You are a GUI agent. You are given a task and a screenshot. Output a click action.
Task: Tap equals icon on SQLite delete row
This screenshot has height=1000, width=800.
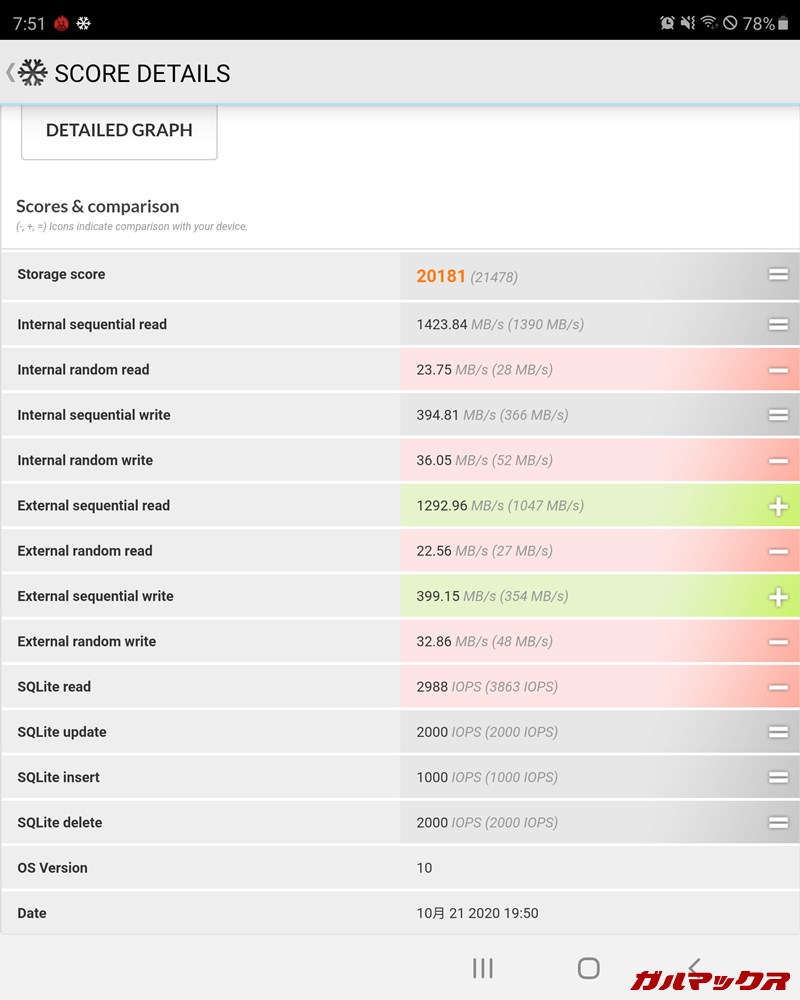point(778,823)
